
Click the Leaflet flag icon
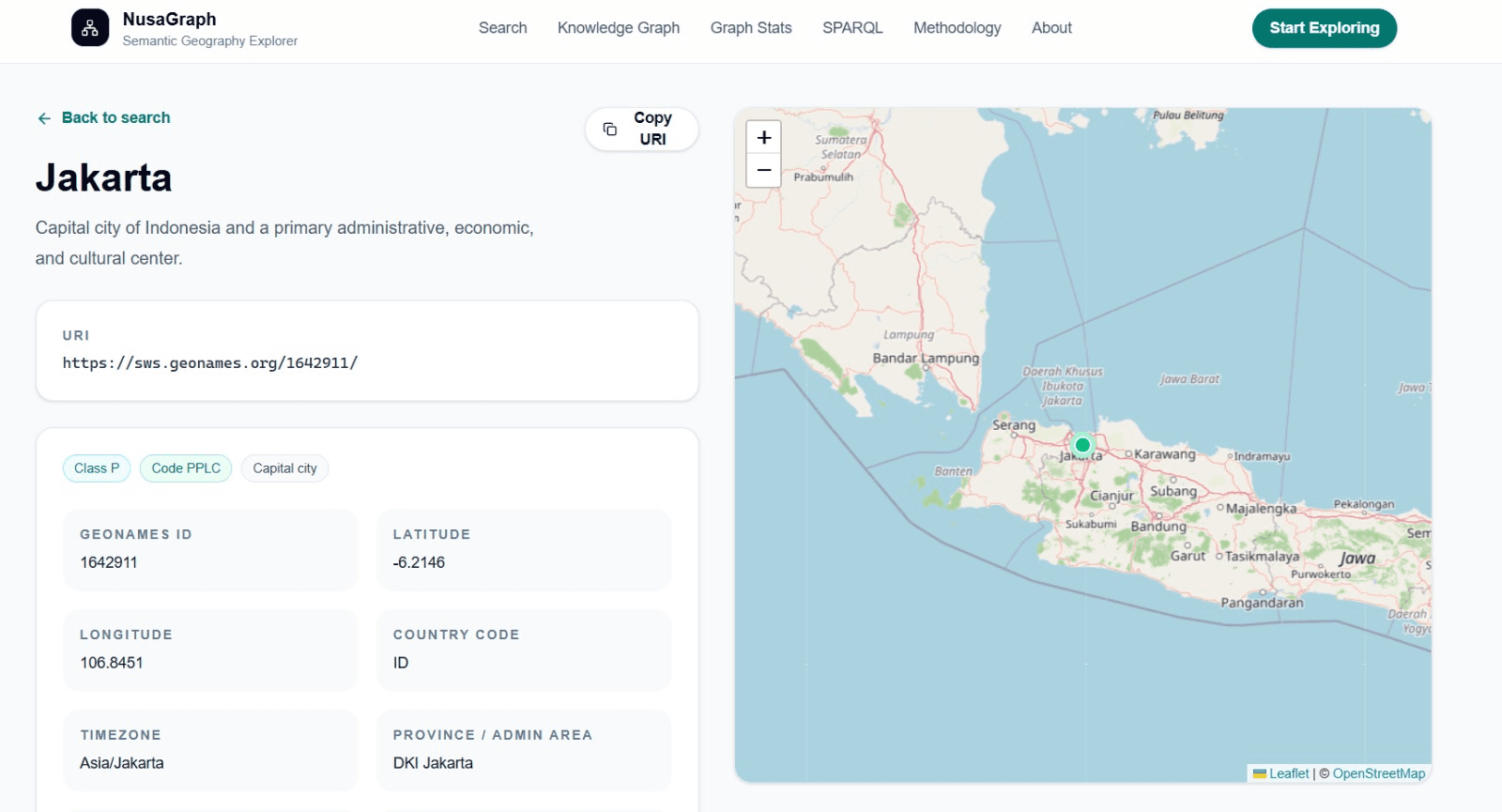(x=1260, y=774)
